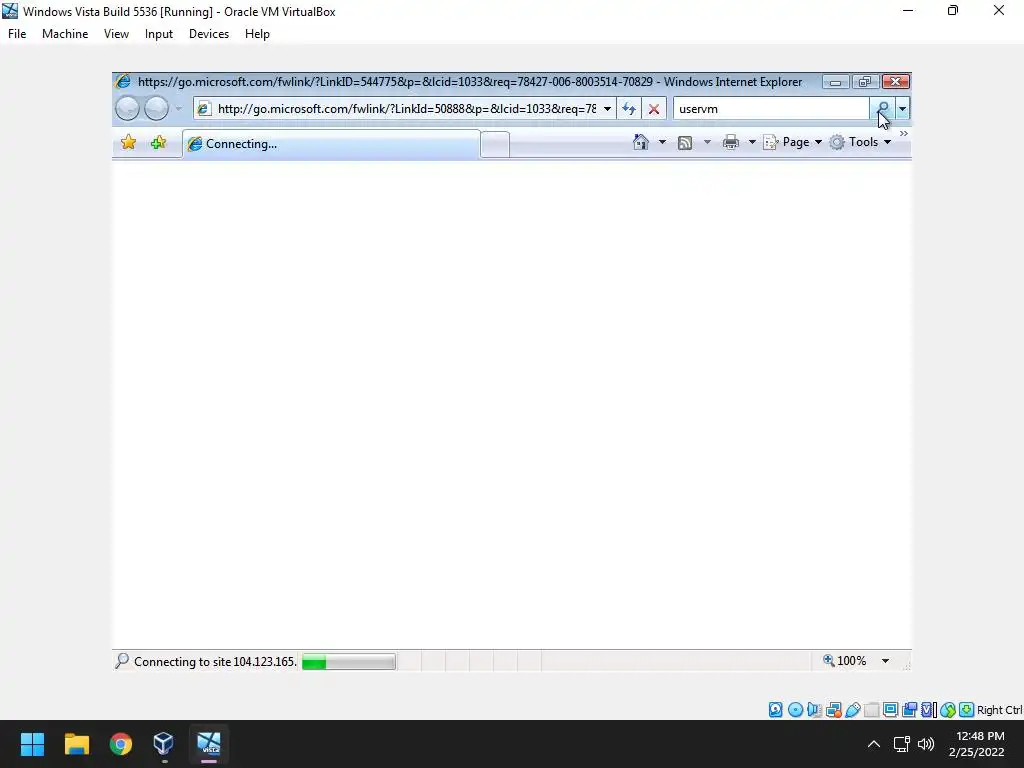Open the Tools menu
1024x768 pixels.
click(x=861, y=142)
